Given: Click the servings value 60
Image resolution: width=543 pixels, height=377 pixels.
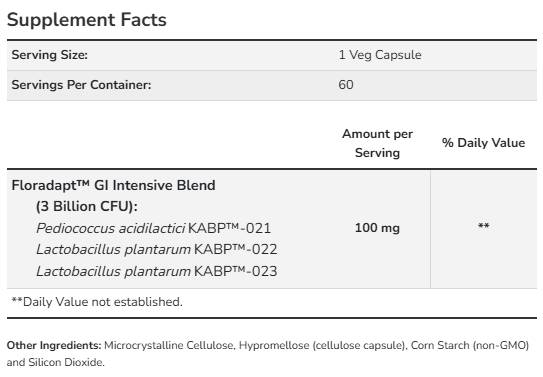Looking at the screenshot, I should point(346,85).
